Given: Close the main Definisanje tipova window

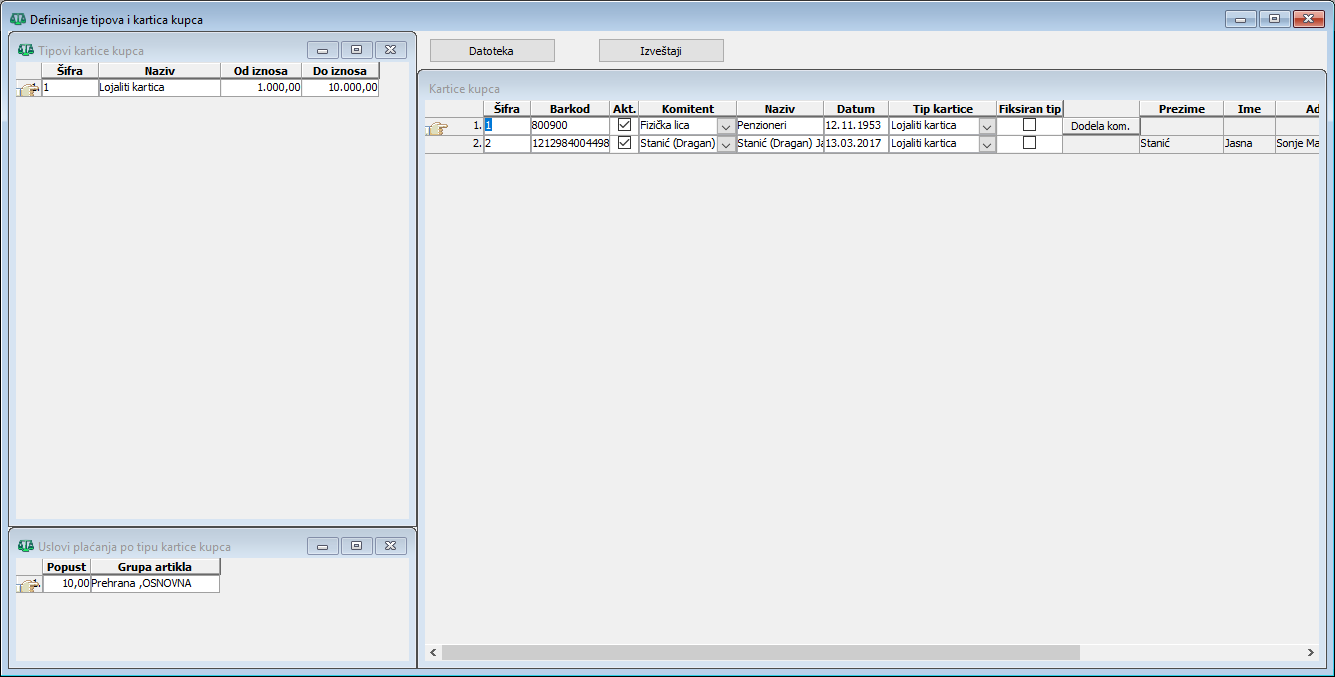Looking at the screenshot, I should coord(1308,19).
